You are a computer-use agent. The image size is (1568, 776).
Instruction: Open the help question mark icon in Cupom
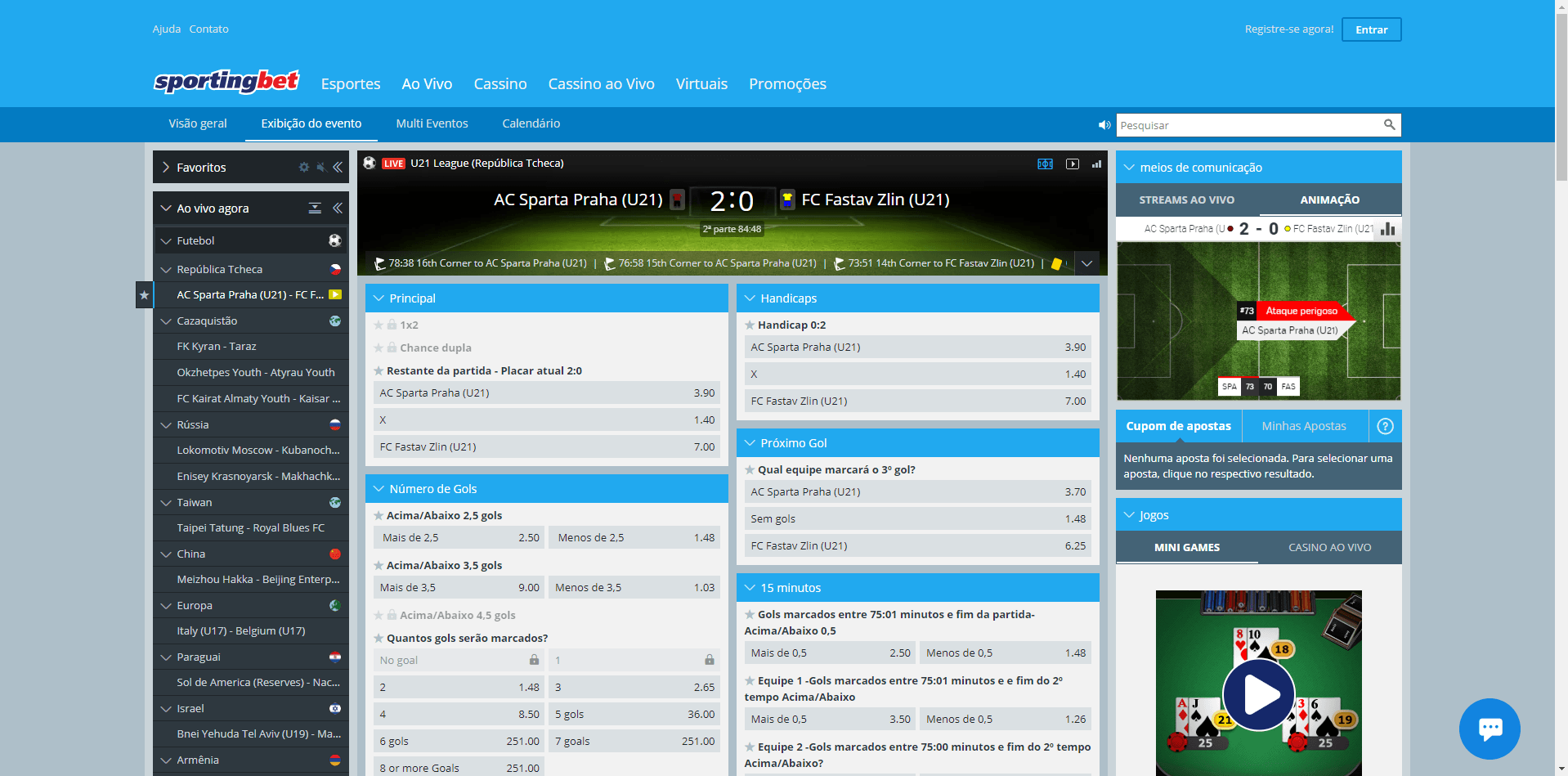click(x=1385, y=426)
